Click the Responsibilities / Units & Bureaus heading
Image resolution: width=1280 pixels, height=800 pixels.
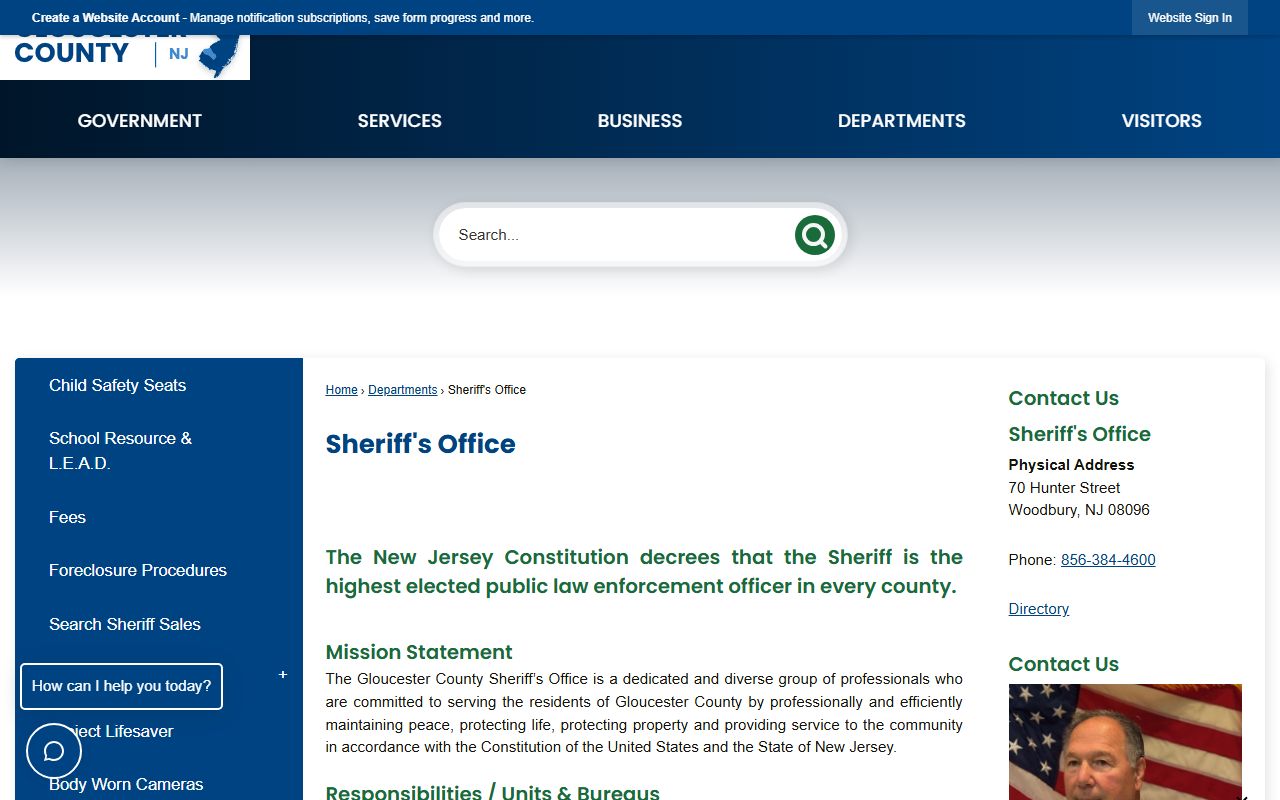click(493, 792)
